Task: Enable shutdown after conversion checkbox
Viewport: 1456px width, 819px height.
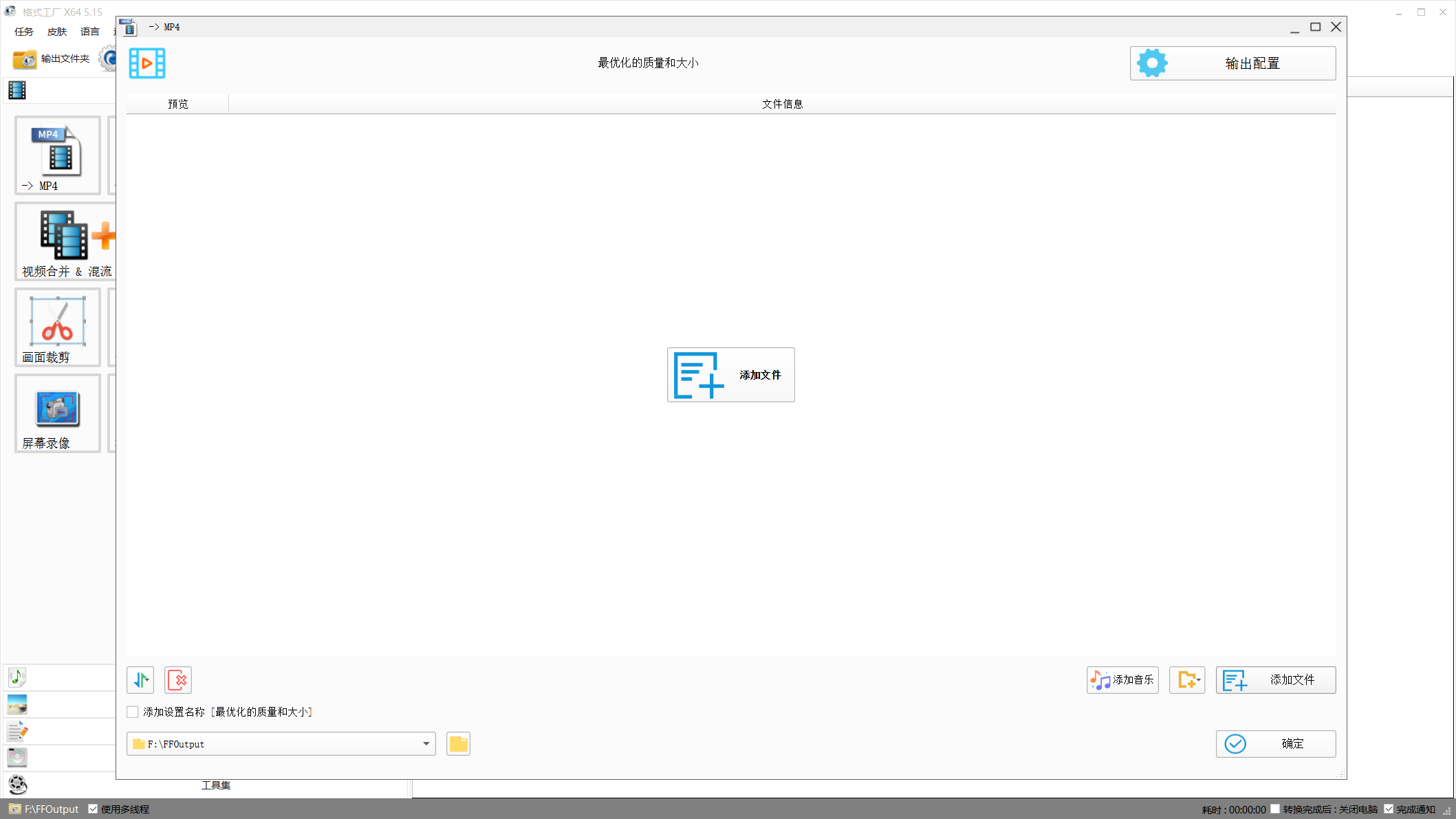Action: point(1275,809)
